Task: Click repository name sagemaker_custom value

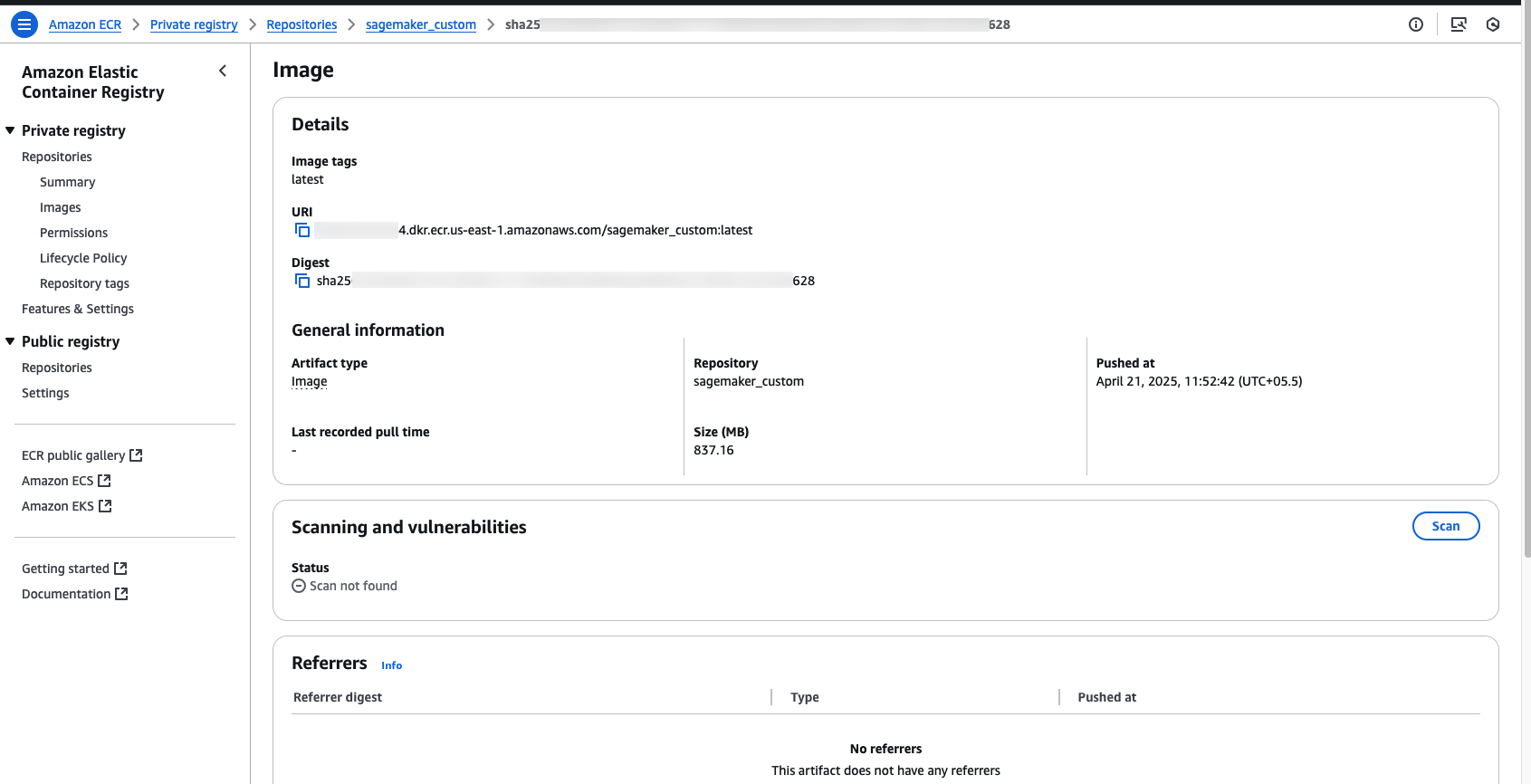Action: tap(749, 381)
